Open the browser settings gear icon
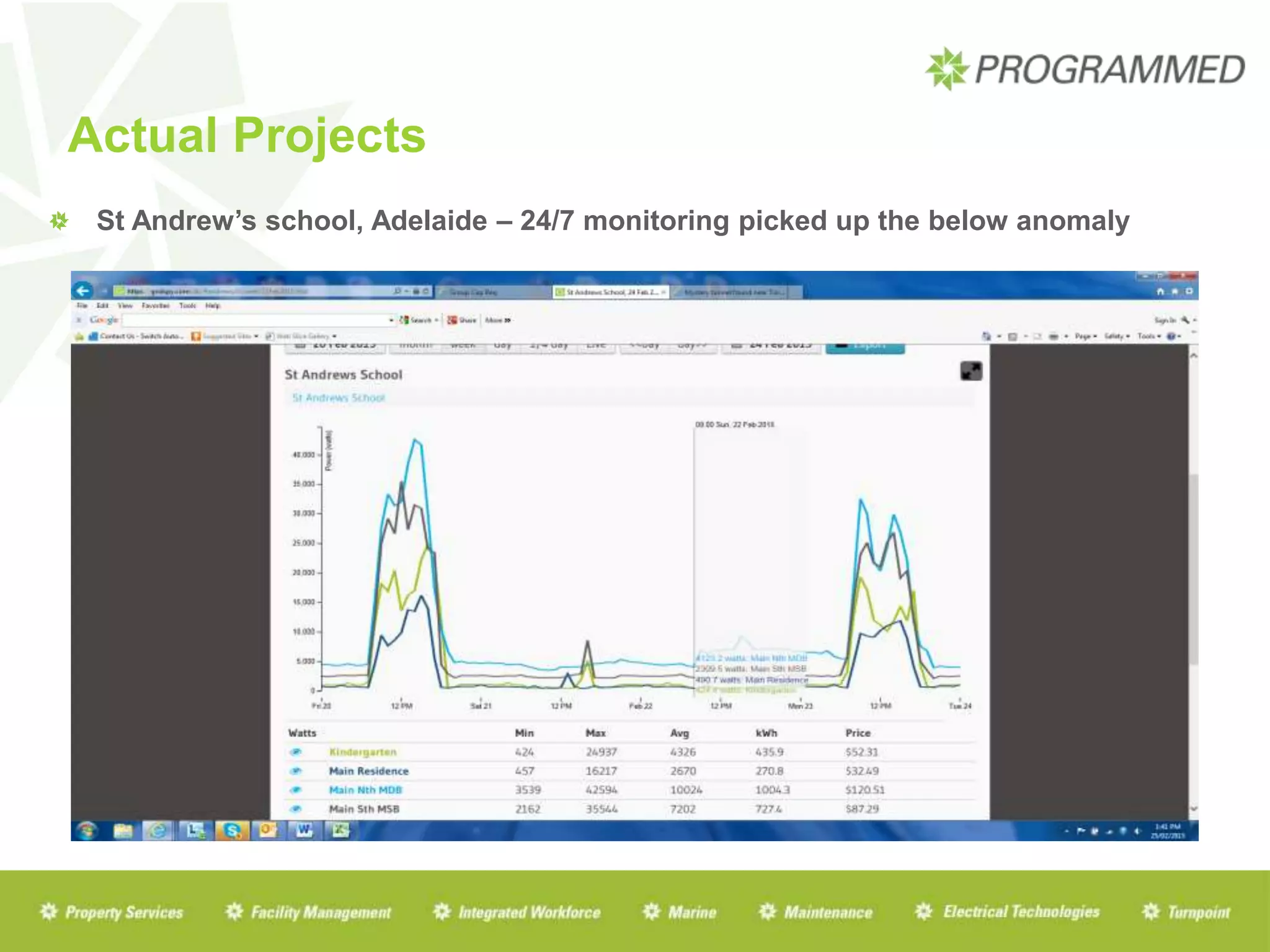The width and height of the screenshot is (1270, 952). click(x=1189, y=291)
